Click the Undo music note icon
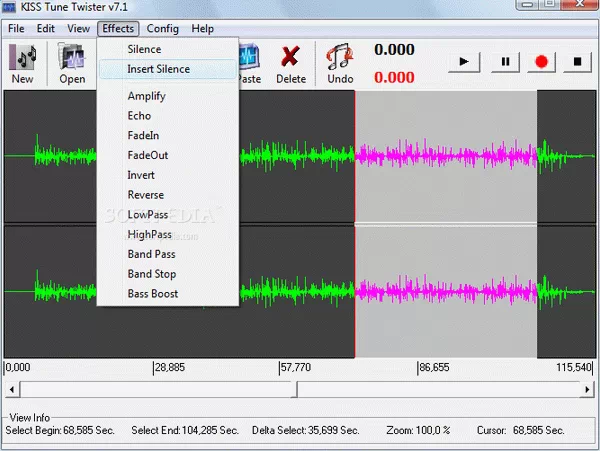 tap(340, 57)
